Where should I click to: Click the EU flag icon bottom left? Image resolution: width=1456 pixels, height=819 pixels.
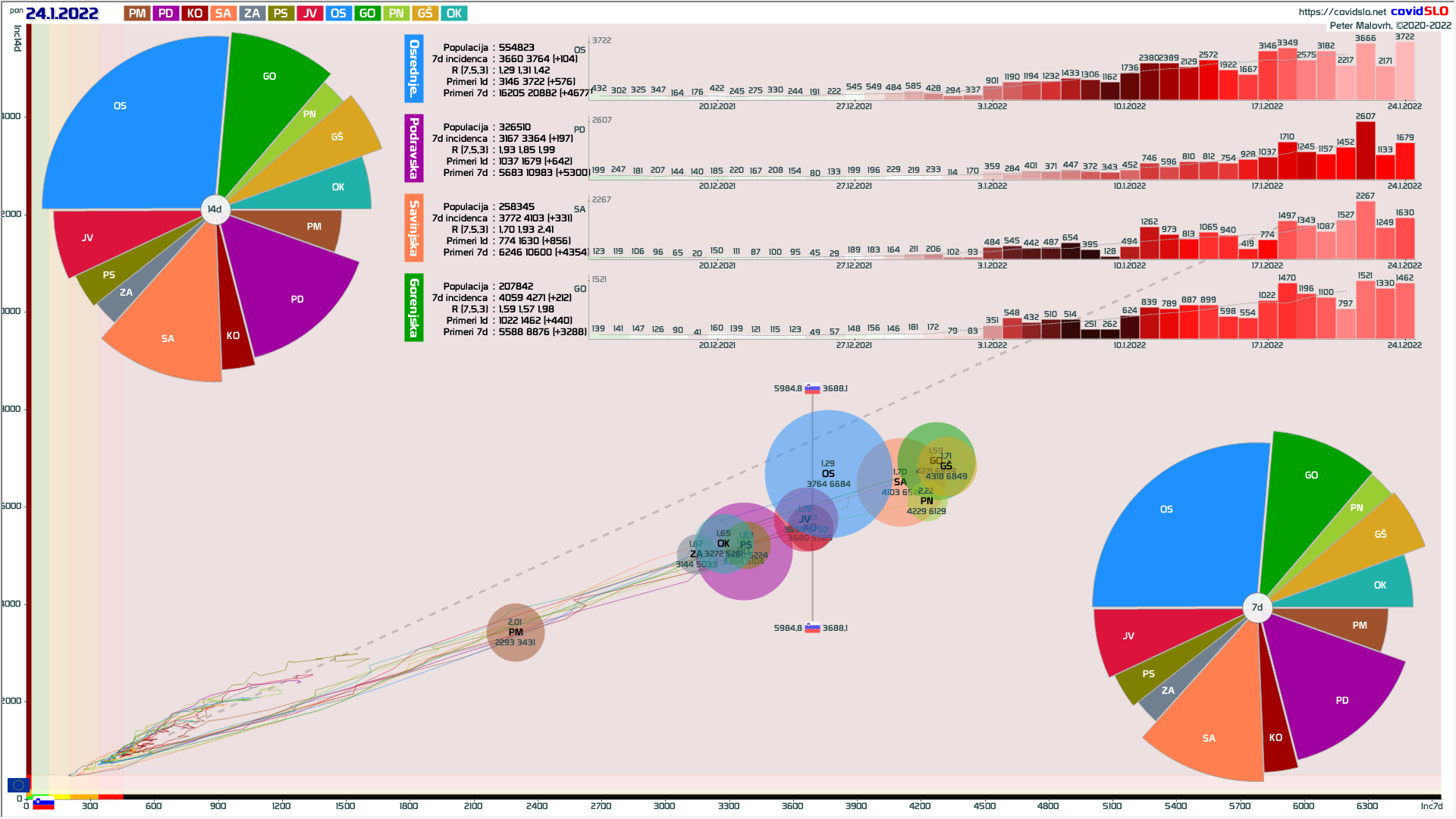pyautogui.click(x=18, y=785)
